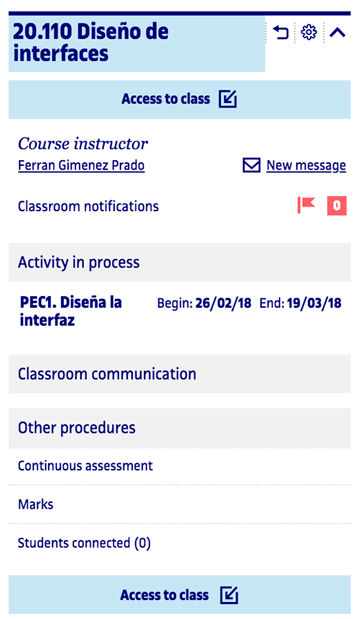This screenshot has width=360, height=619.
Task: Click the 20.110 Diseño de interfaces title
Action: [91, 43]
